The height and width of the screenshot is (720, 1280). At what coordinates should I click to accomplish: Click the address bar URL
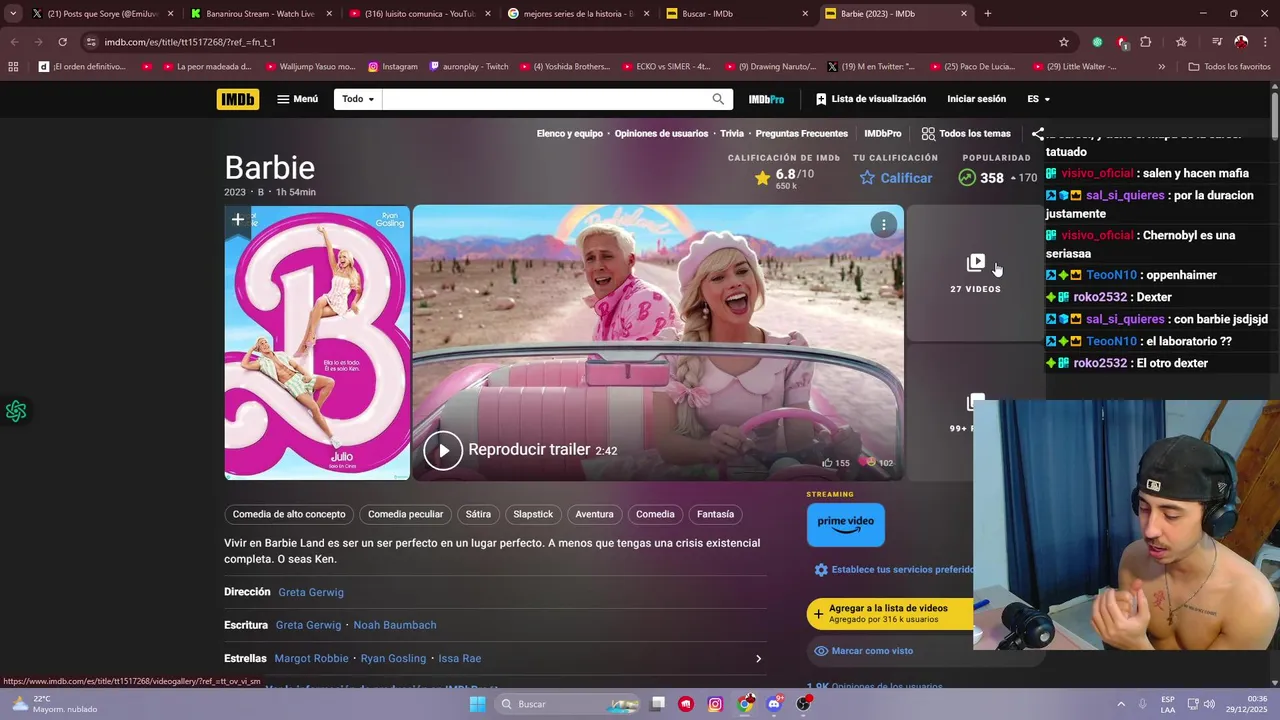190,42
